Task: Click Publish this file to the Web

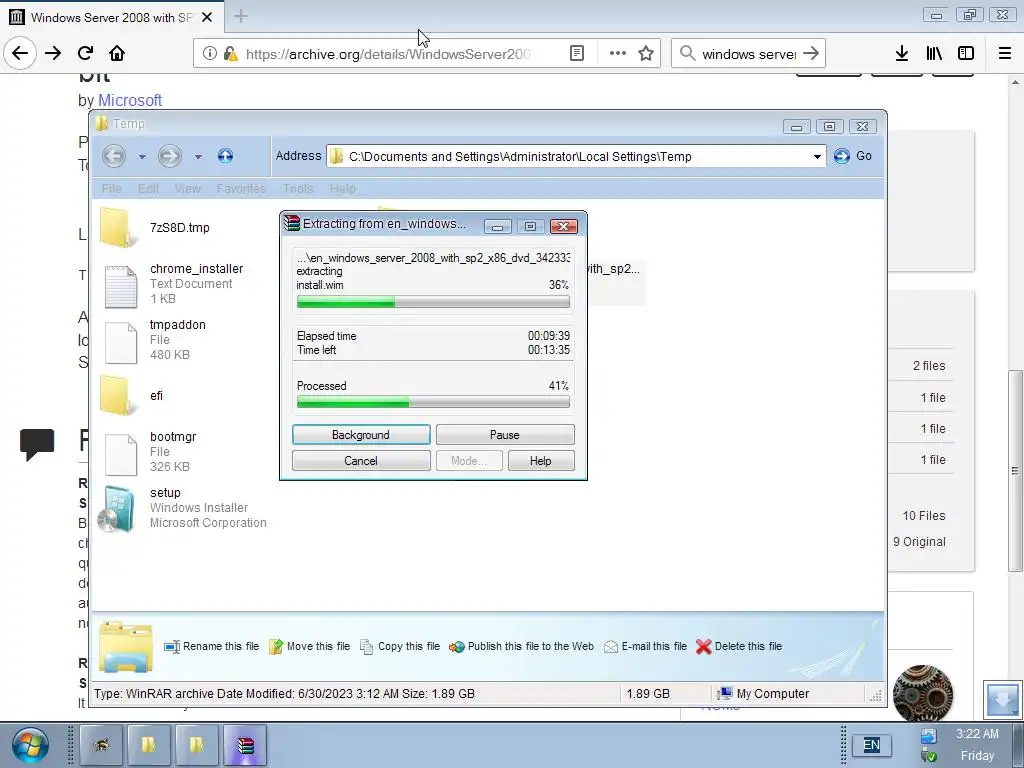Action: [521, 647]
